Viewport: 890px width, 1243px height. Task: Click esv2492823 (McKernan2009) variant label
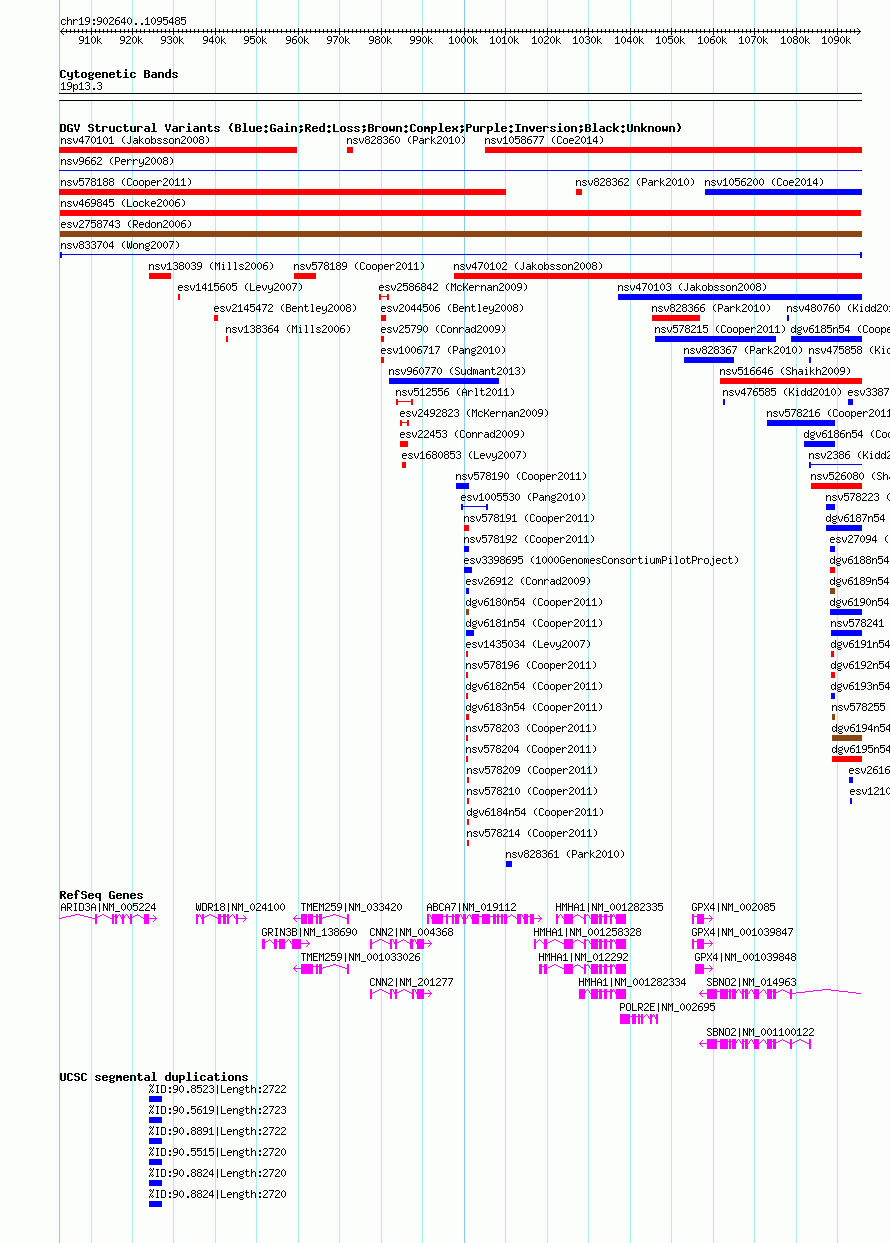(x=475, y=413)
